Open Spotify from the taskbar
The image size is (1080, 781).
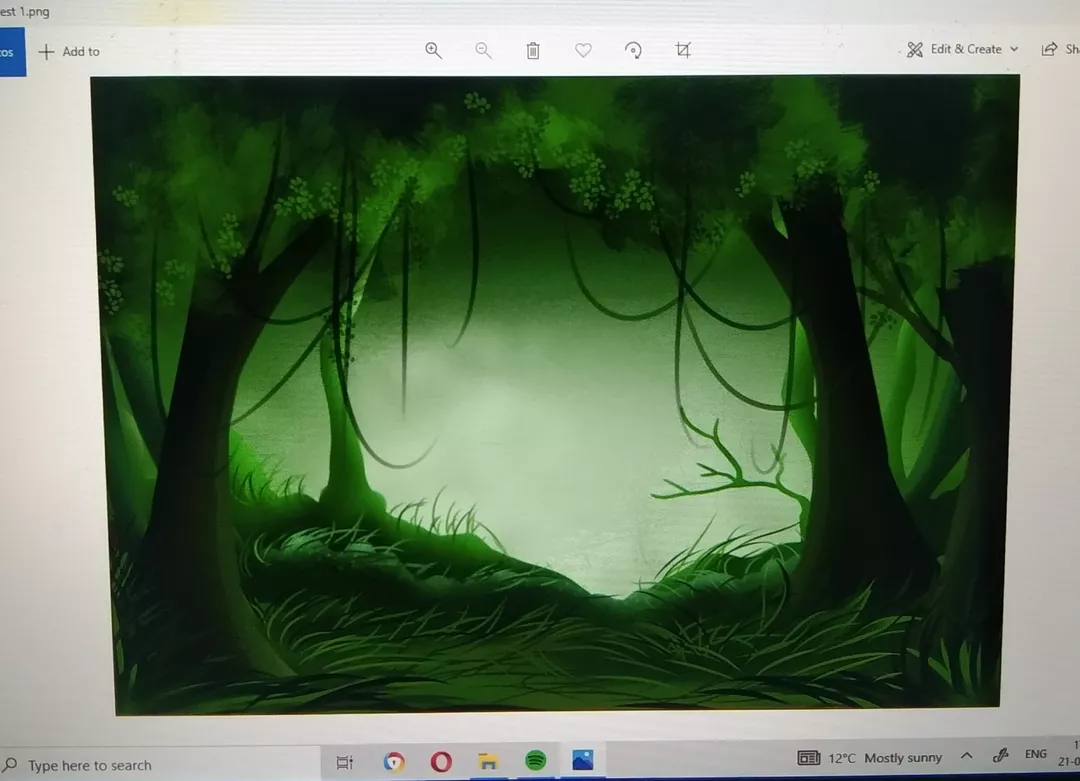(535, 761)
